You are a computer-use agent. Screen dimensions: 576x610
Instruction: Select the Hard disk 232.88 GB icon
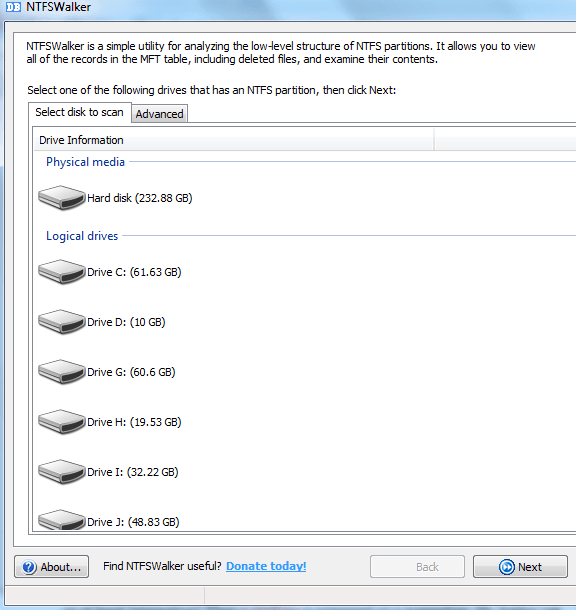point(61,198)
